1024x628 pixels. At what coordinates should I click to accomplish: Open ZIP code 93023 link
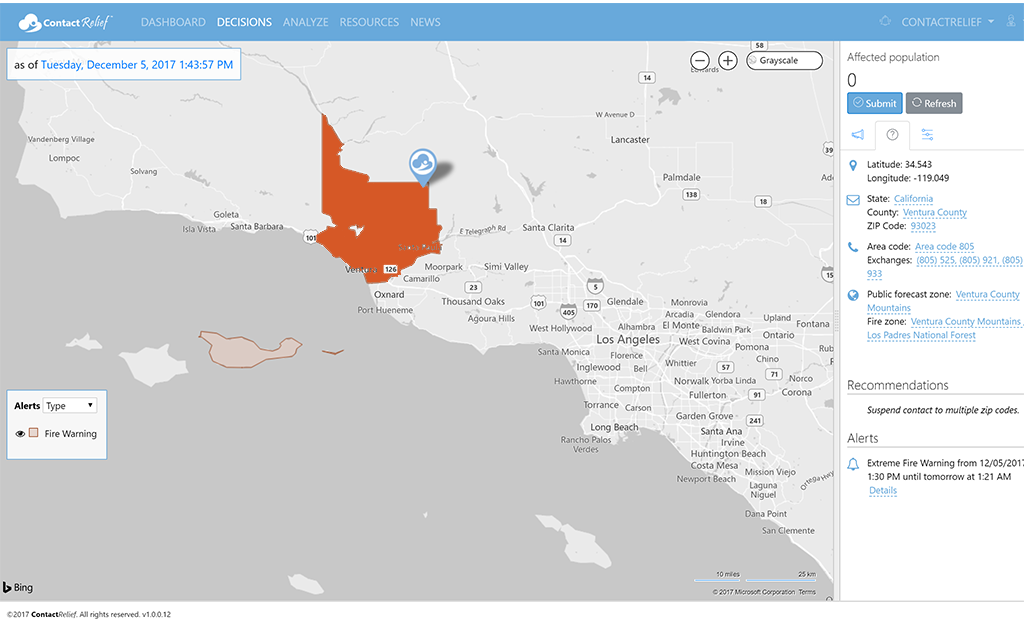tap(923, 226)
